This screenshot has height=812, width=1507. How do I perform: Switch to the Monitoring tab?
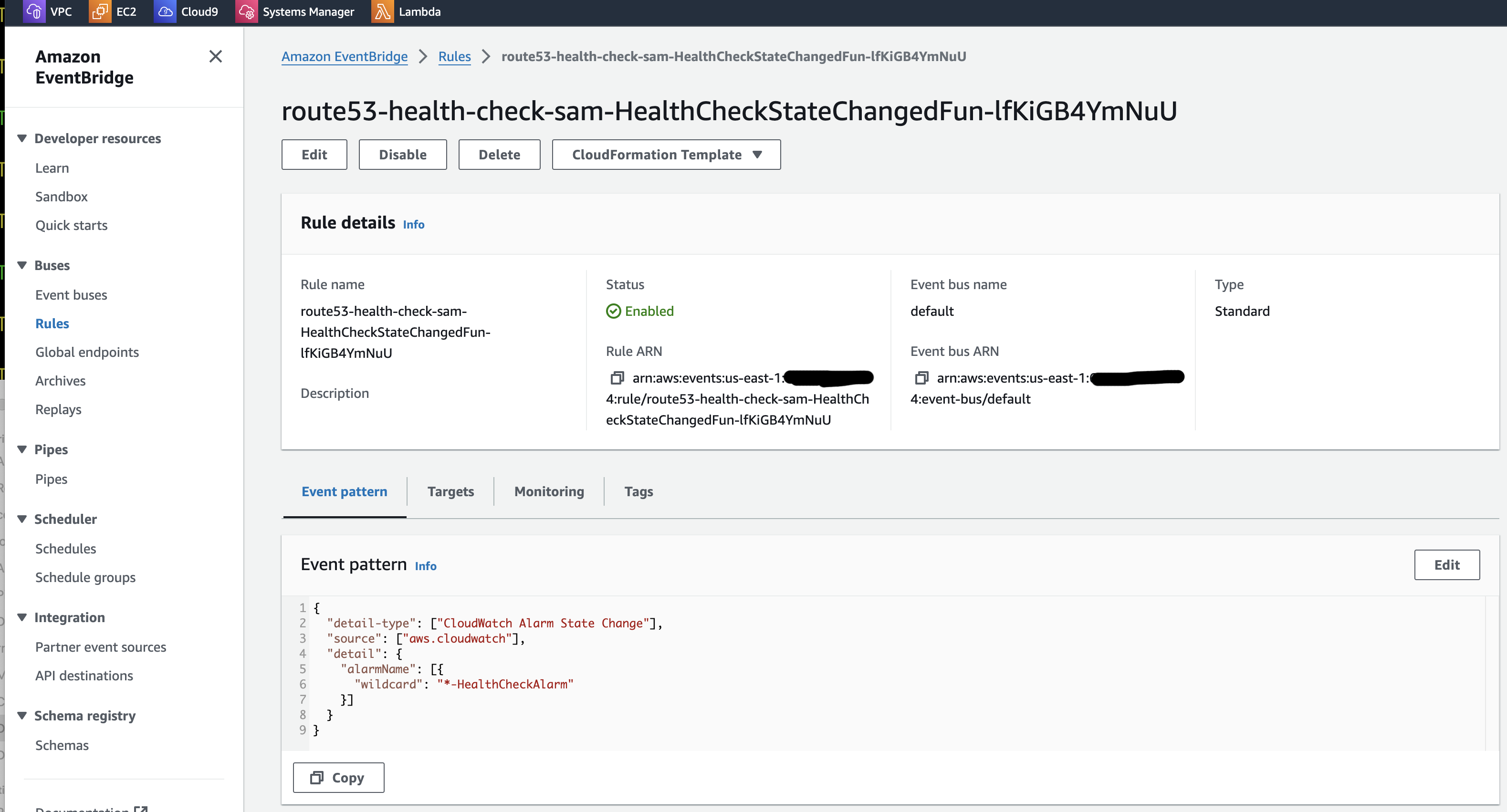(x=549, y=491)
